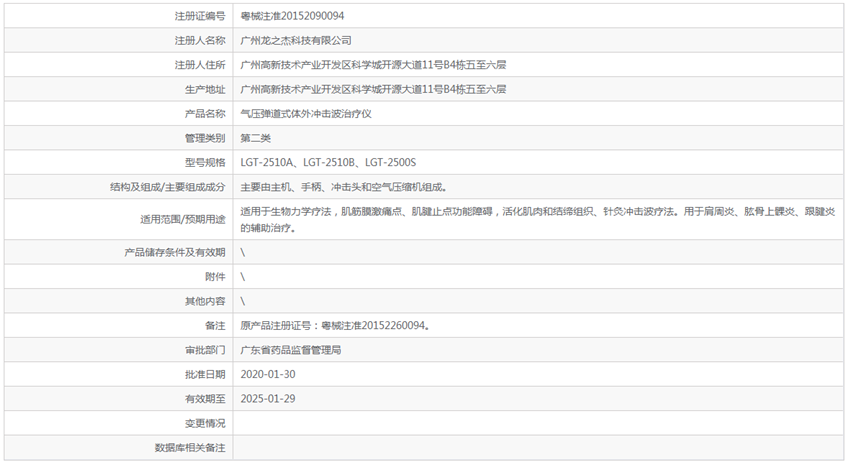Viewport: 850px width, 464px height.
Task: Click the 注册证编号 label cell
Action: pyautogui.click(x=119, y=16)
